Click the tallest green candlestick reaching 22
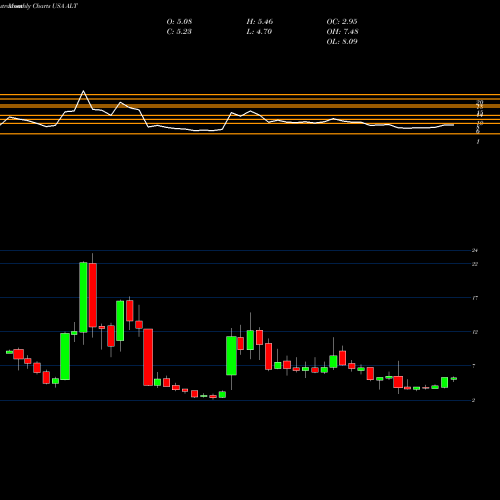500x500 pixels. pyautogui.click(x=83, y=297)
